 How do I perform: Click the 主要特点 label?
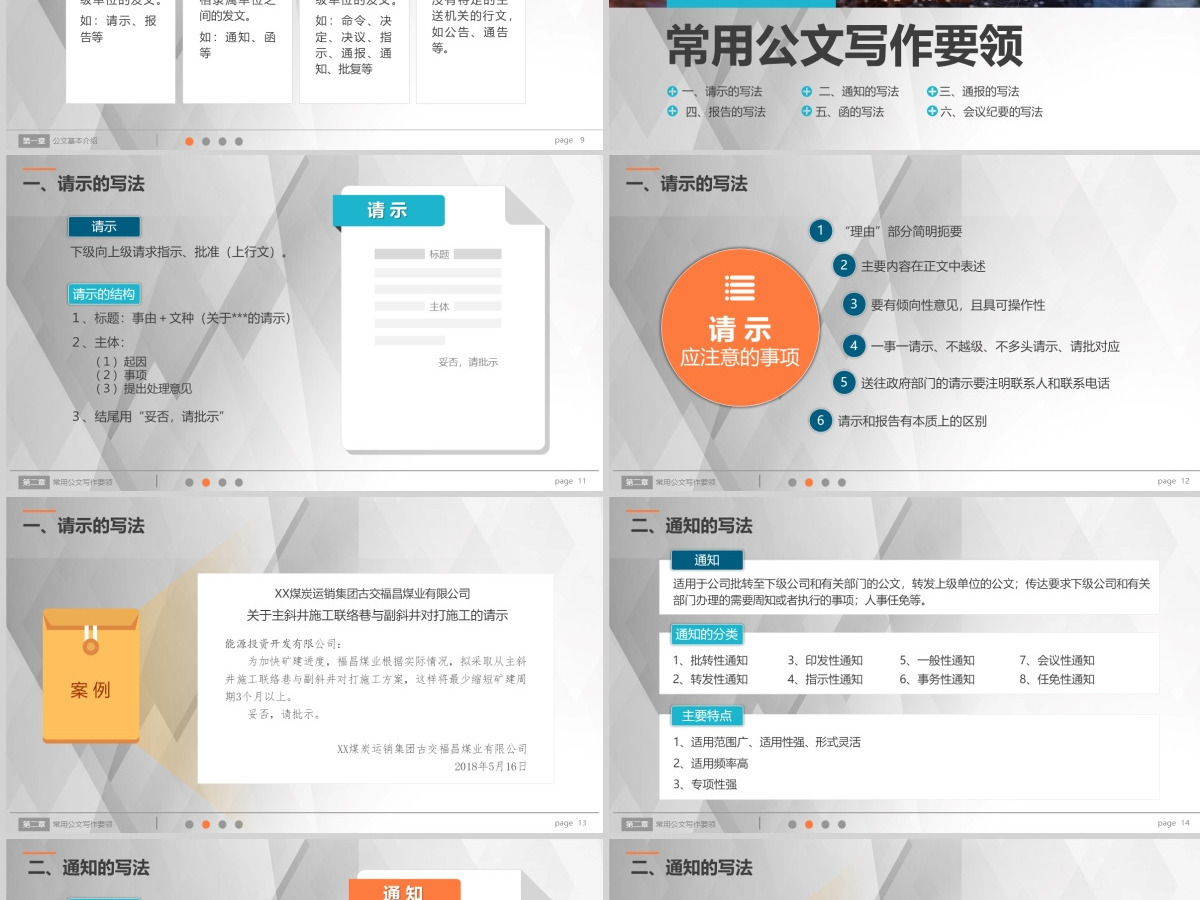coord(707,716)
